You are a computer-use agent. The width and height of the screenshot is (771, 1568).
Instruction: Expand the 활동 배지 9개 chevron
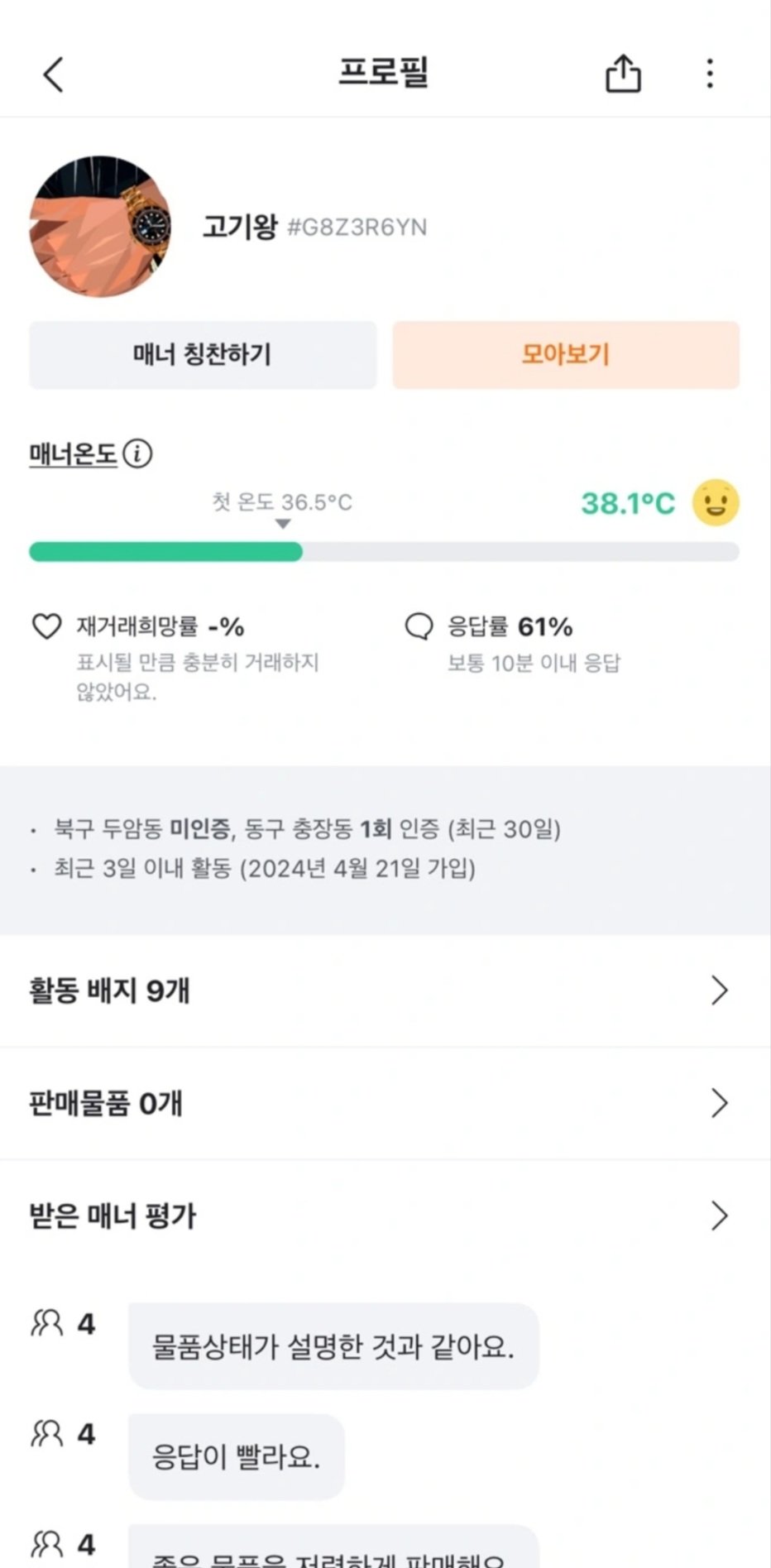pos(719,990)
